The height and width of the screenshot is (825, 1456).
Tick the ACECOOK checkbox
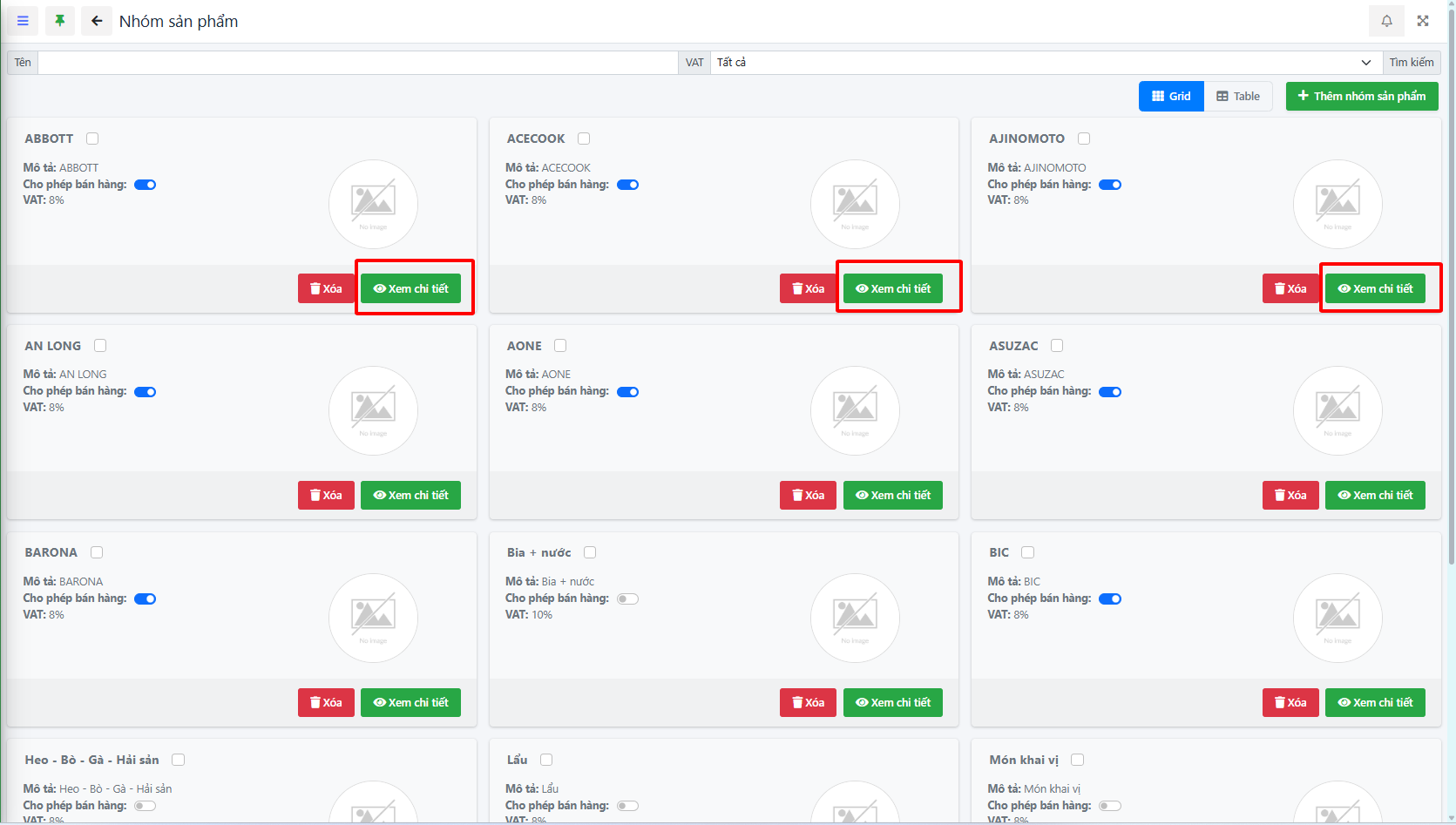(584, 139)
